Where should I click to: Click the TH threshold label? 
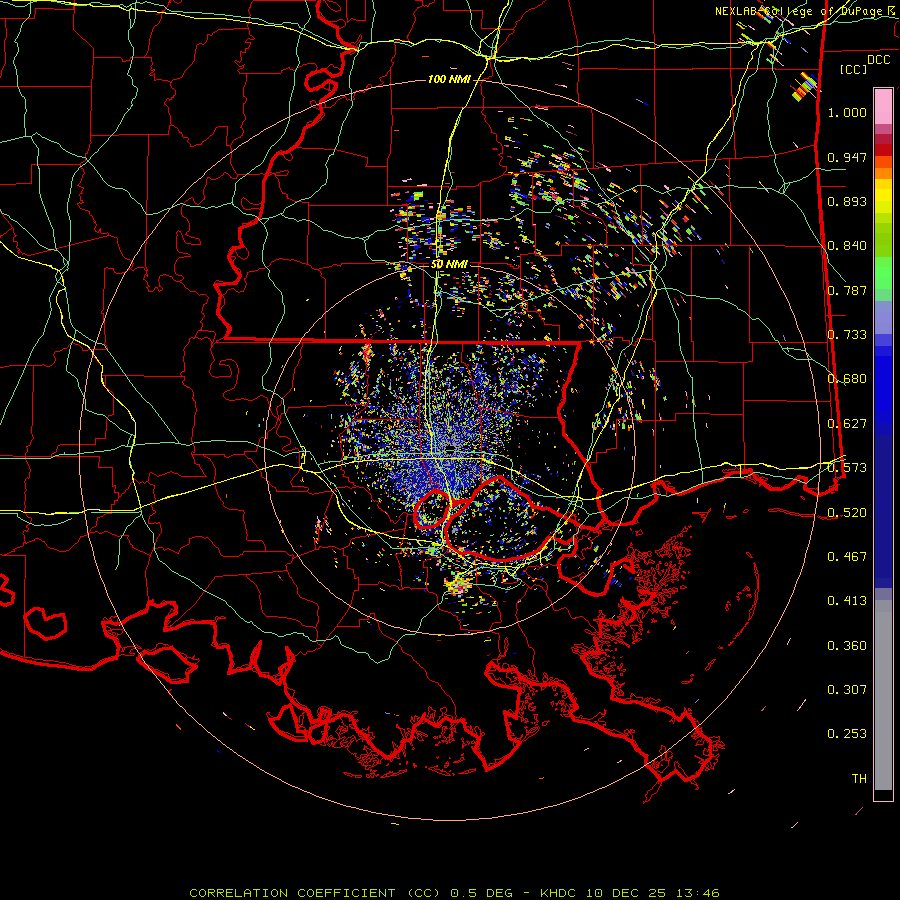(x=859, y=779)
